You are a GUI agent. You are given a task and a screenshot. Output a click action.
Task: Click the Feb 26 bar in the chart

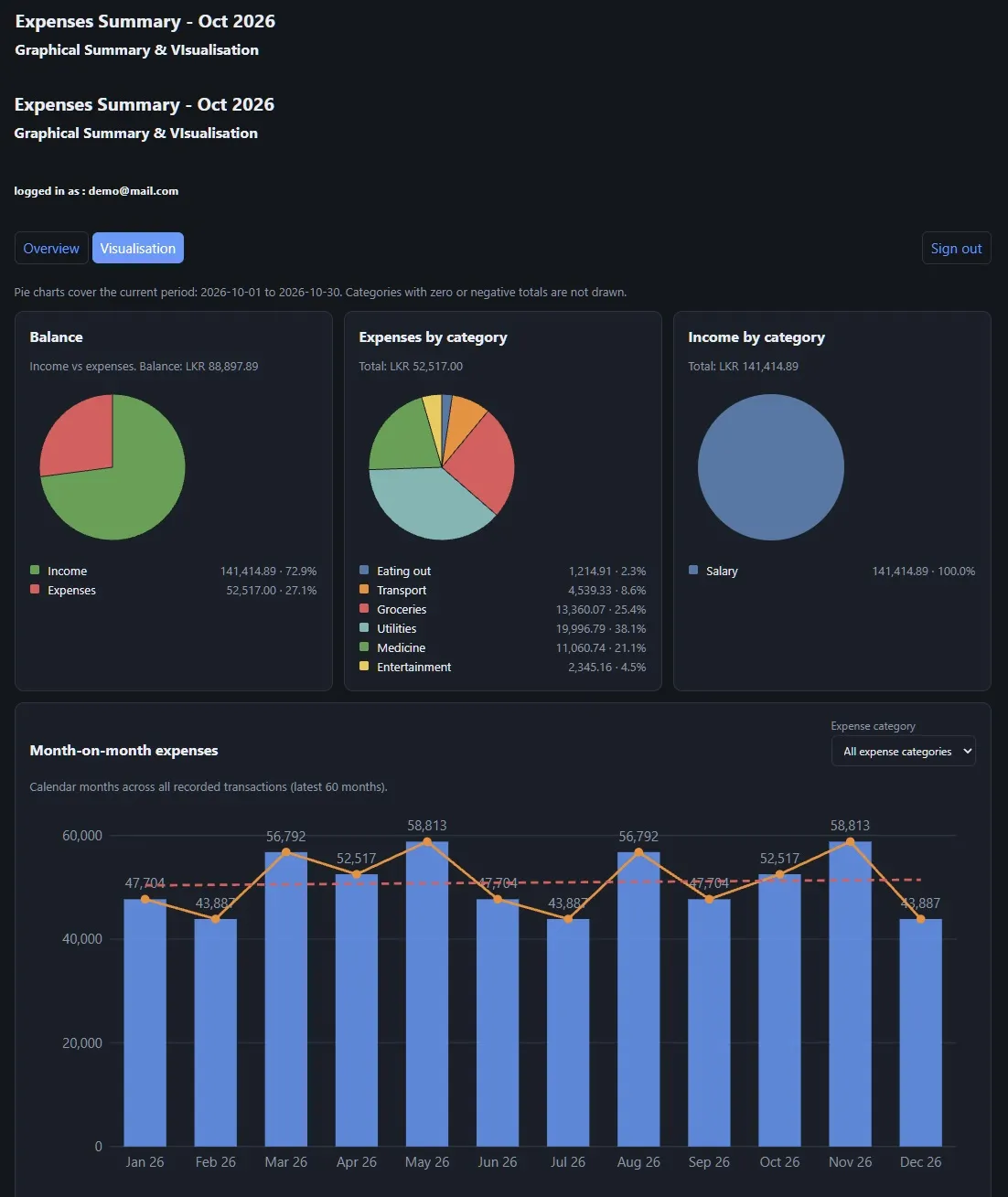click(x=215, y=1032)
